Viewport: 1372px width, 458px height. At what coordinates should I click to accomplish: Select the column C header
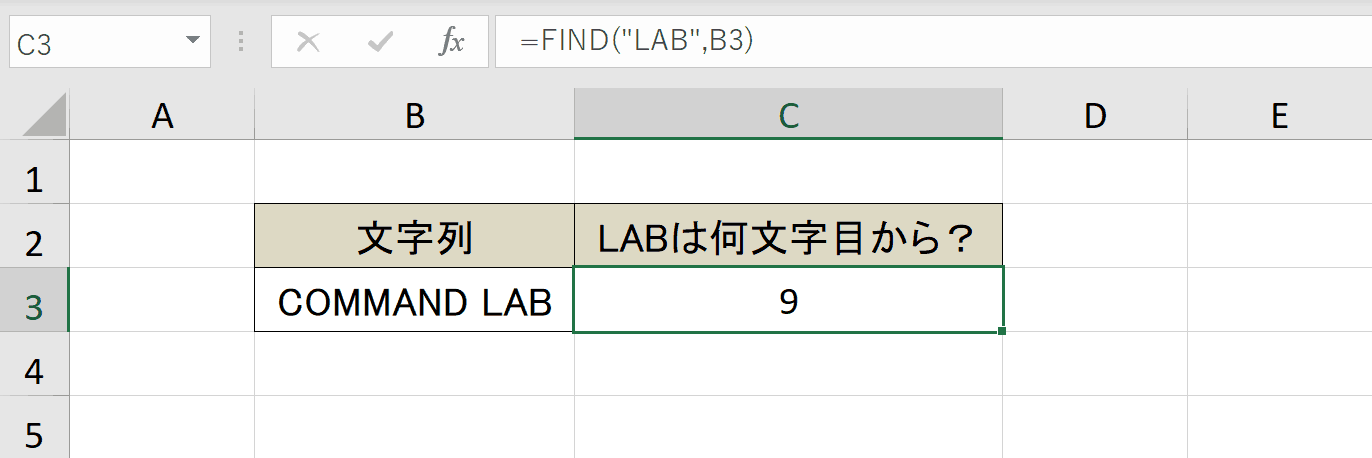click(789, 117)
